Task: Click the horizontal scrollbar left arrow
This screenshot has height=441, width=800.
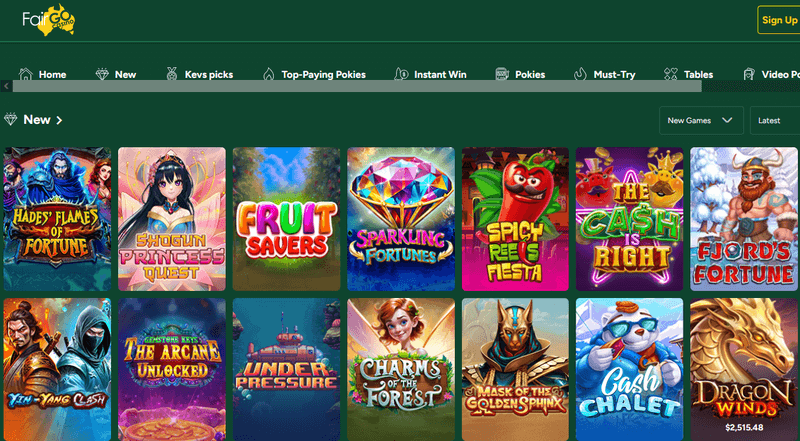Action: (6, 86)
